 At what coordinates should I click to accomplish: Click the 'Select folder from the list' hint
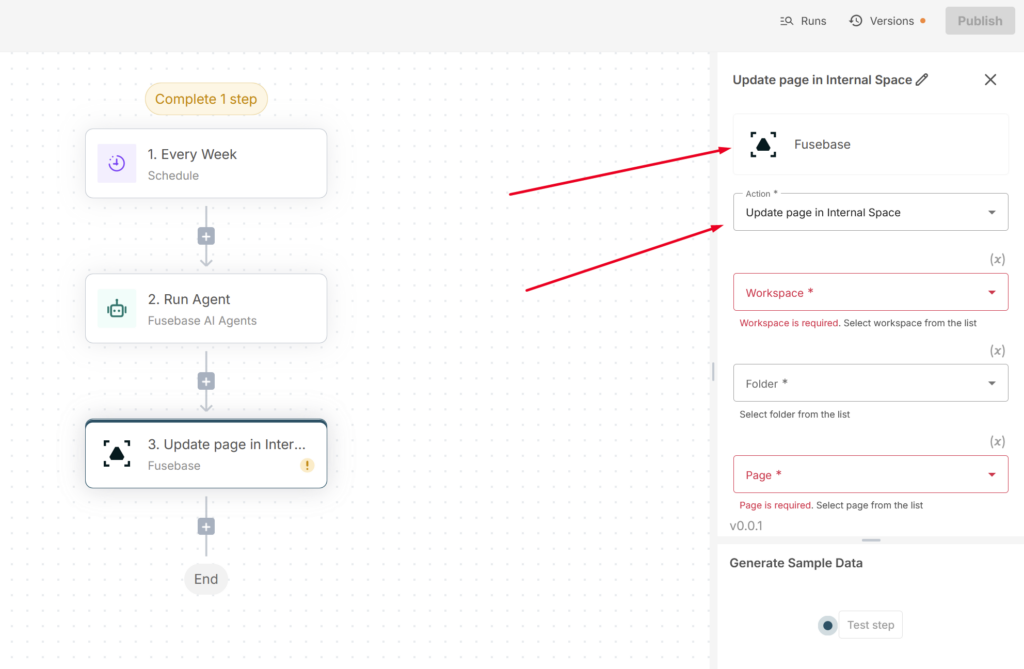click(795, 414)
